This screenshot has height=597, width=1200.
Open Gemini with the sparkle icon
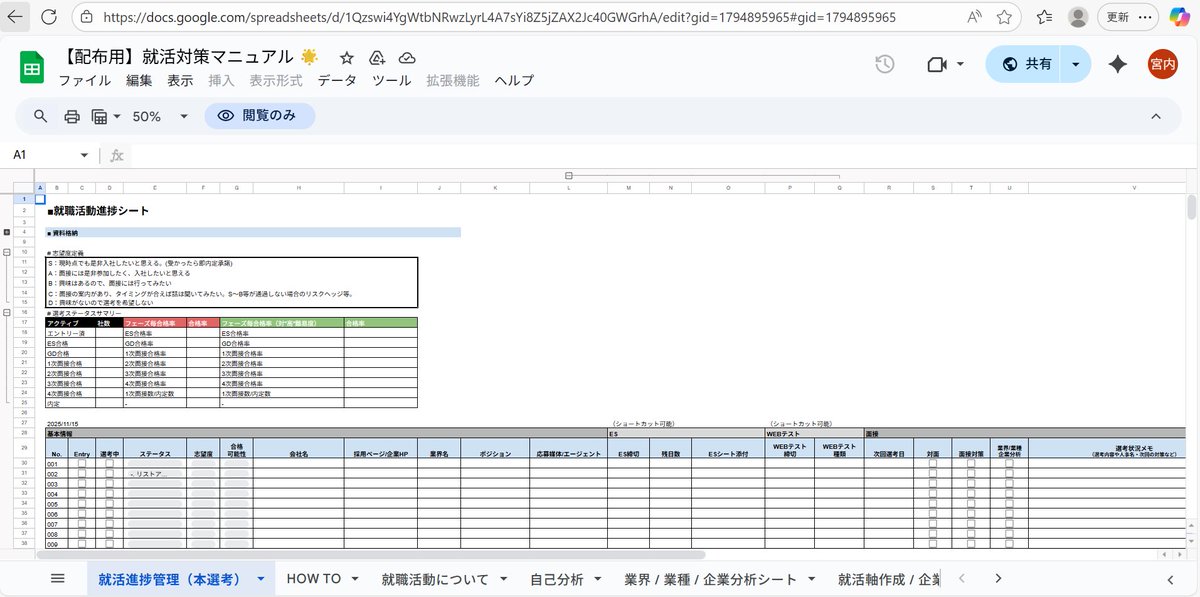(1117, 64)
